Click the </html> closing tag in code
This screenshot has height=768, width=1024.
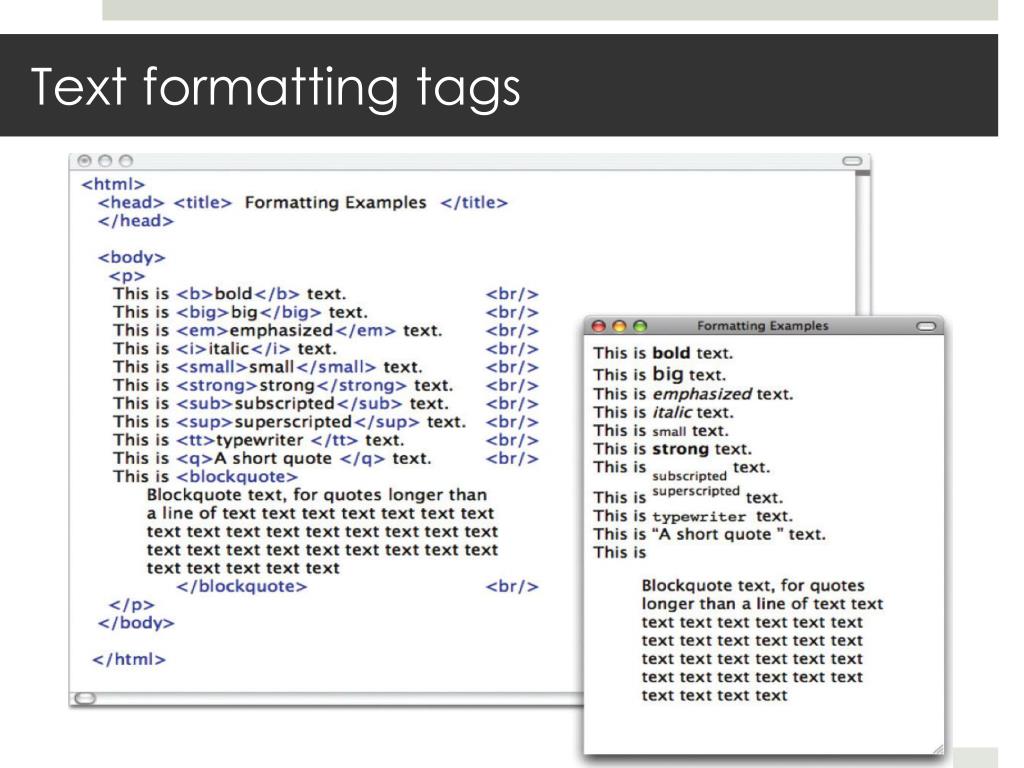pos(129,660)
